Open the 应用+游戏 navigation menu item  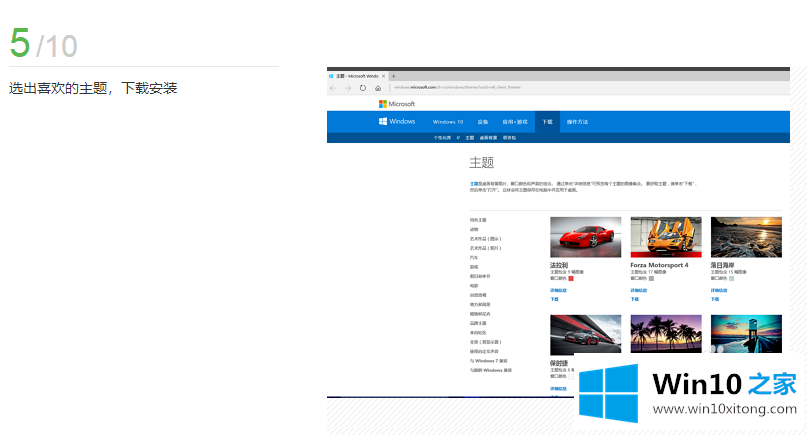[515, 122]
